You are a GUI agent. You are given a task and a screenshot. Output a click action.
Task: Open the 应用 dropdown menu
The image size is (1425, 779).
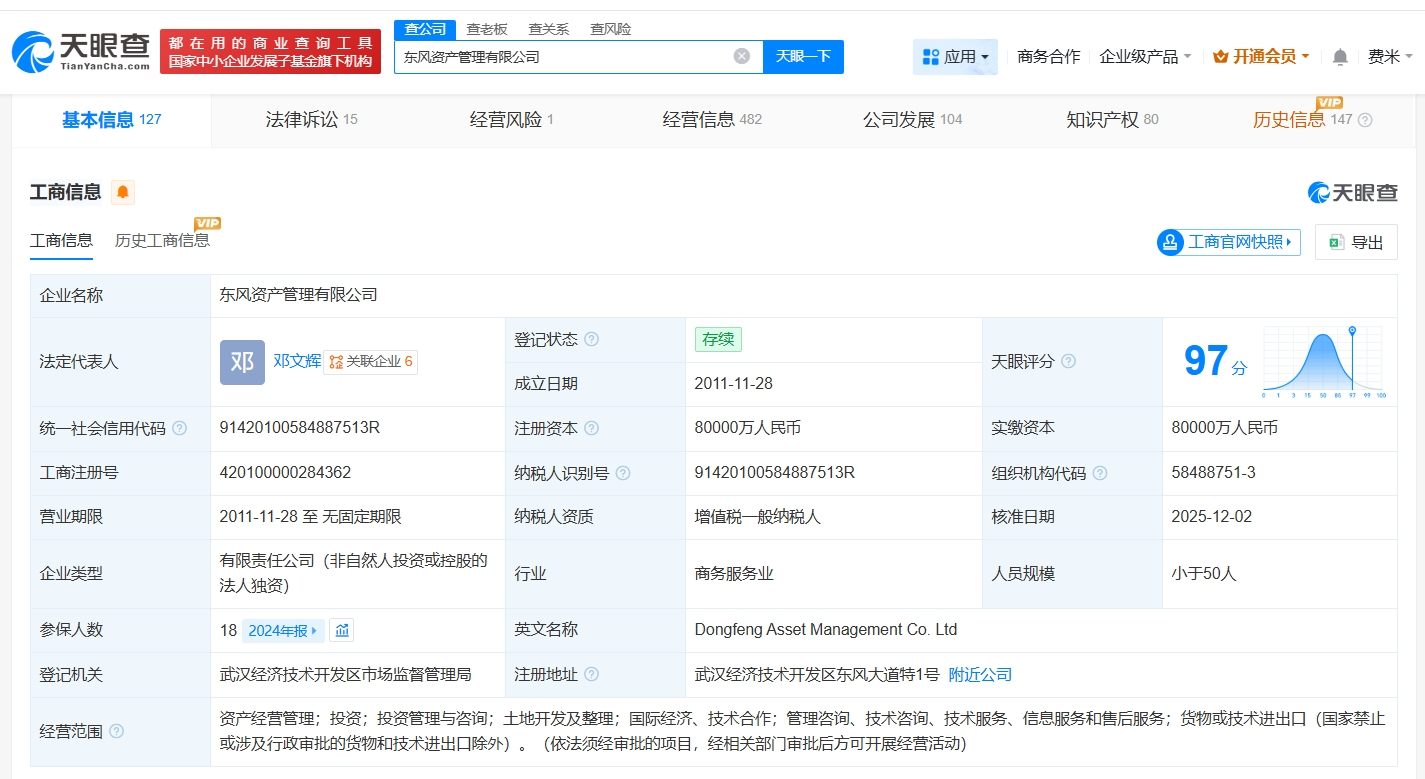pos(955,57)
